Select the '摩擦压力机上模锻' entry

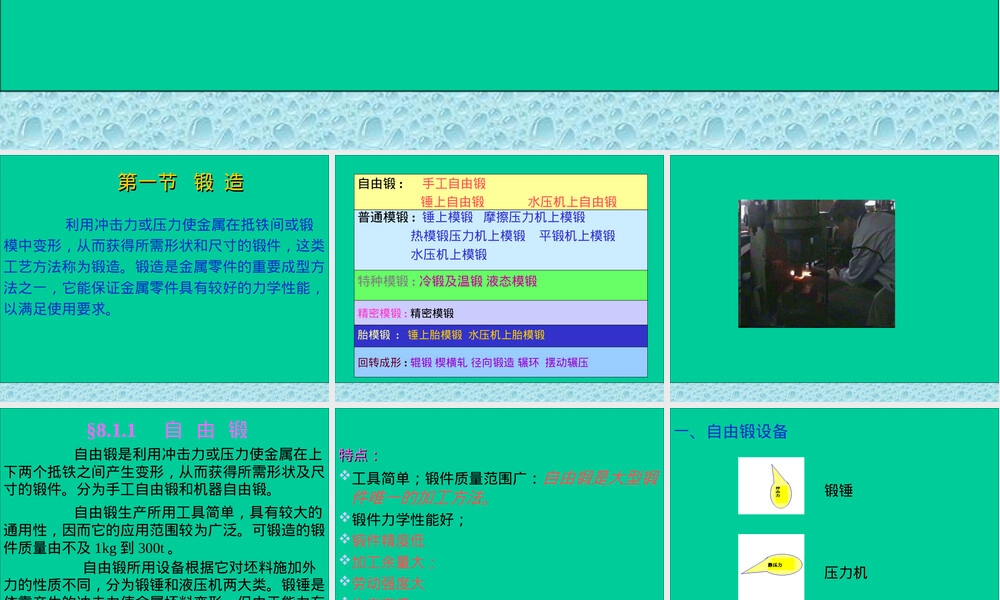click(534, 217)
